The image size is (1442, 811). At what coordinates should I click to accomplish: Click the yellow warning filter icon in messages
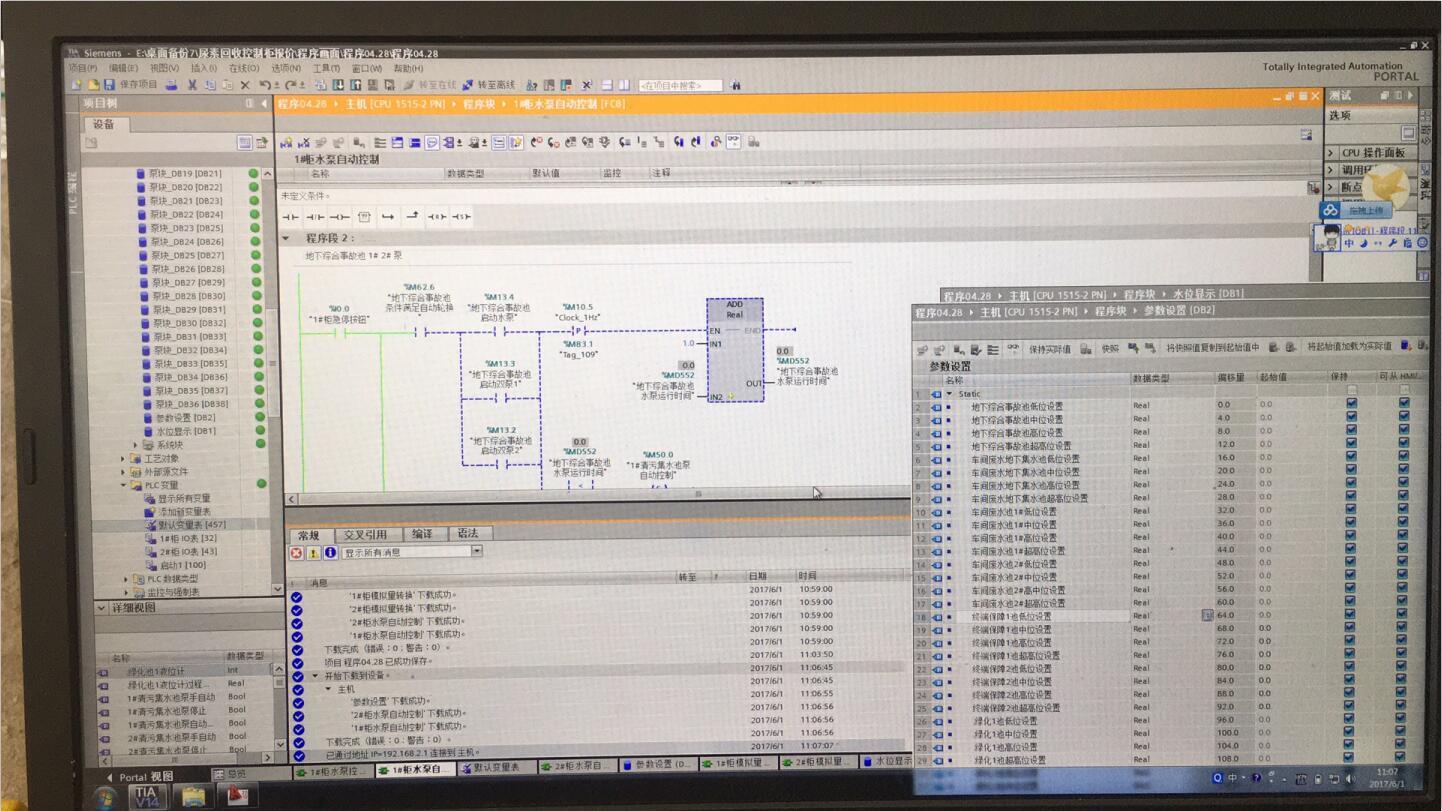pyautogui.click(x=313, y=553)
